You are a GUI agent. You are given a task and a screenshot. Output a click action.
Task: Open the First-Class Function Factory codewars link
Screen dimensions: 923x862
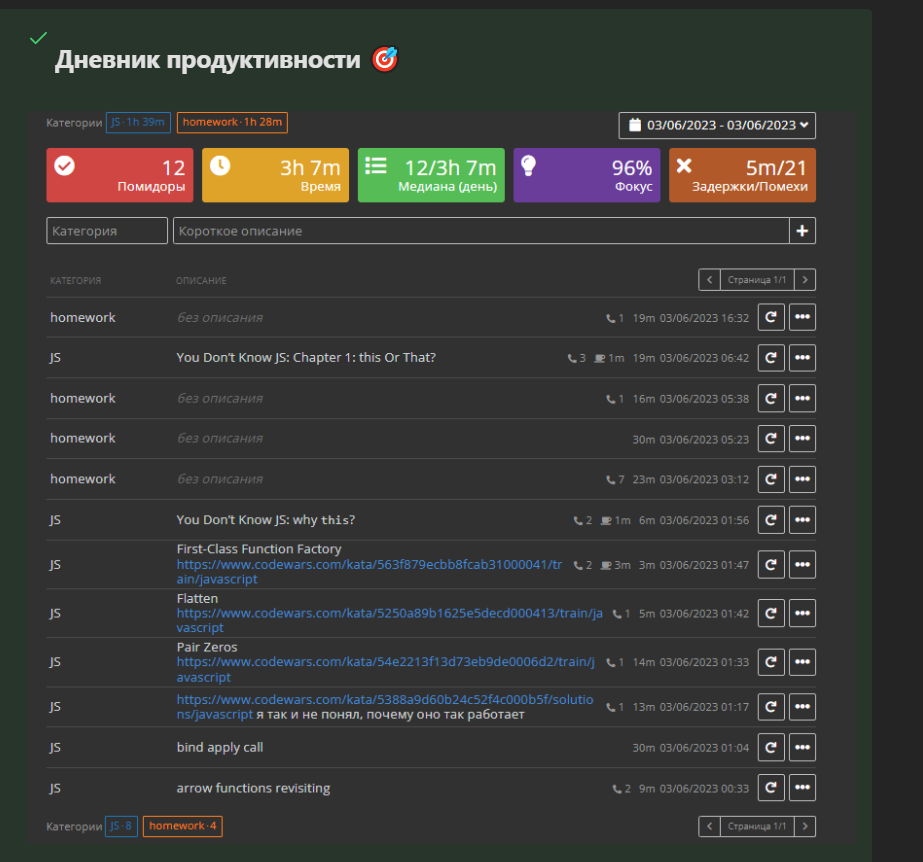click(362, 565)
